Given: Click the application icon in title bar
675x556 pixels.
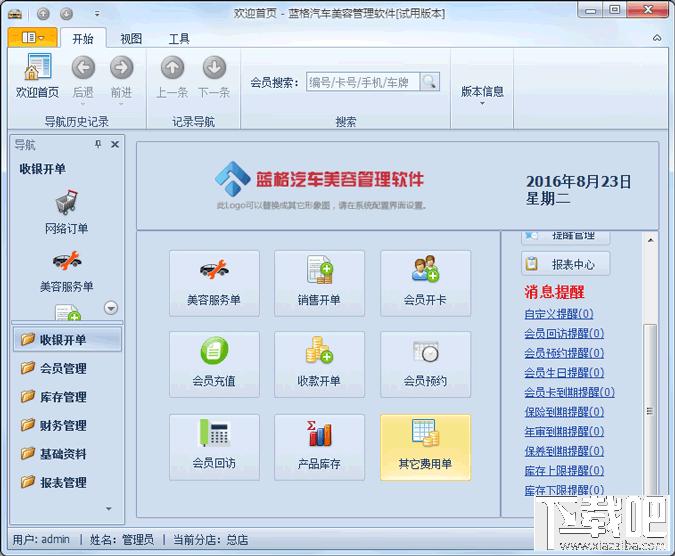Looking at the screenshot, I should click(x=15, y=14).
